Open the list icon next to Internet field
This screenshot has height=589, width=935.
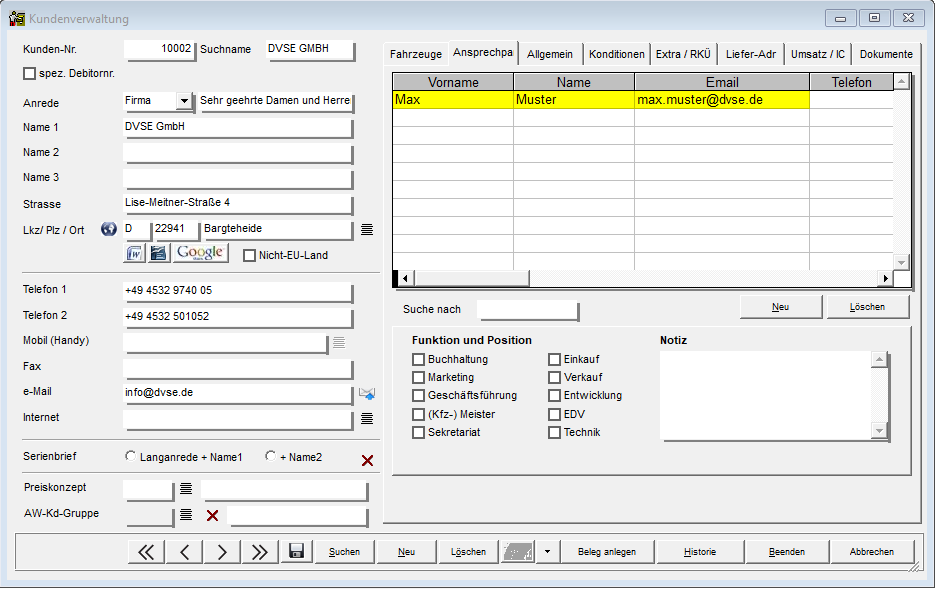click(x=367, y=419)
